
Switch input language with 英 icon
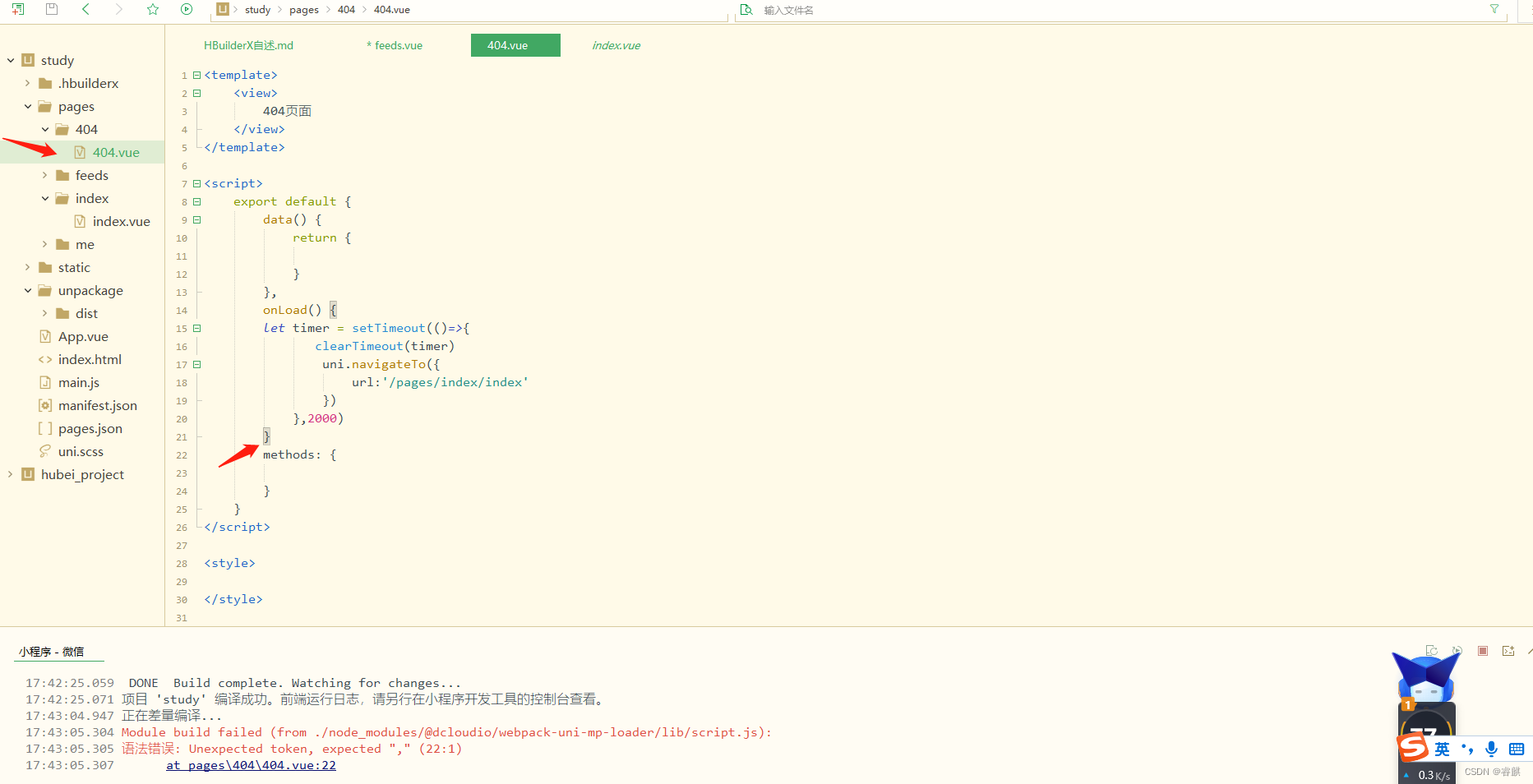[1443, 749]
